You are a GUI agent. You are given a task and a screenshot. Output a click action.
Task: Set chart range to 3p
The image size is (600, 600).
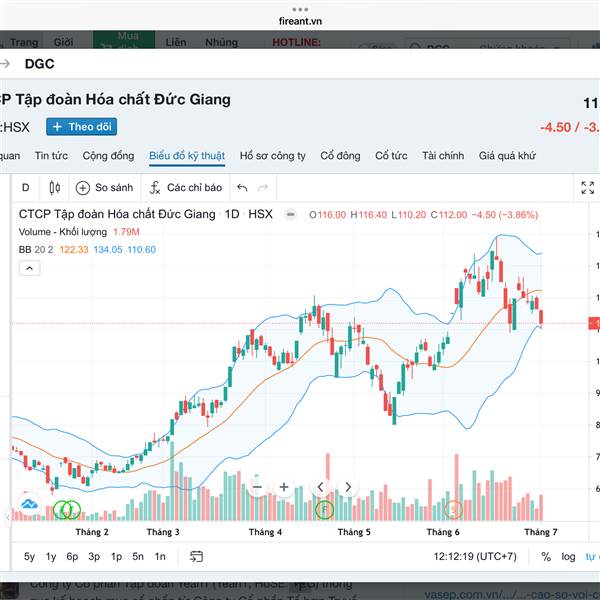94,556
